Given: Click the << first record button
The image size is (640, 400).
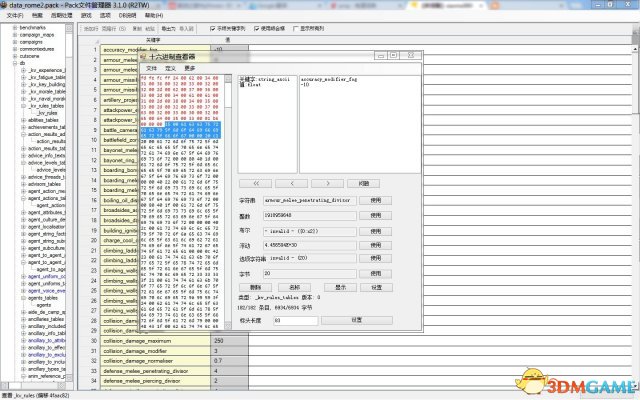Looking at the screenshot, I should click(x=256, y=184).
